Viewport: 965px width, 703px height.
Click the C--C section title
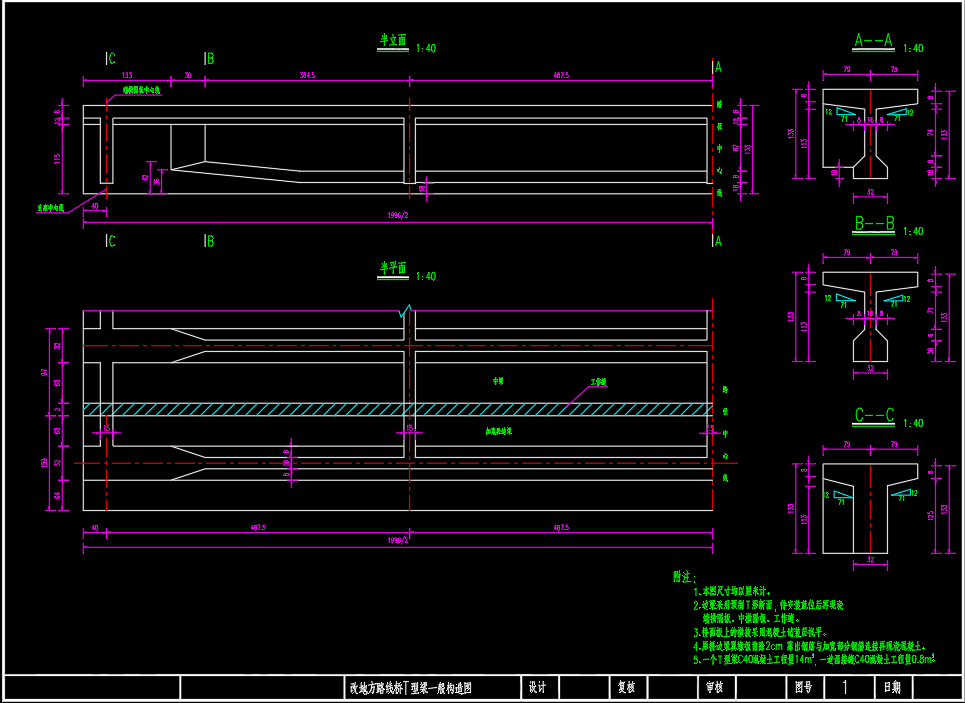(x=873, y=416)
